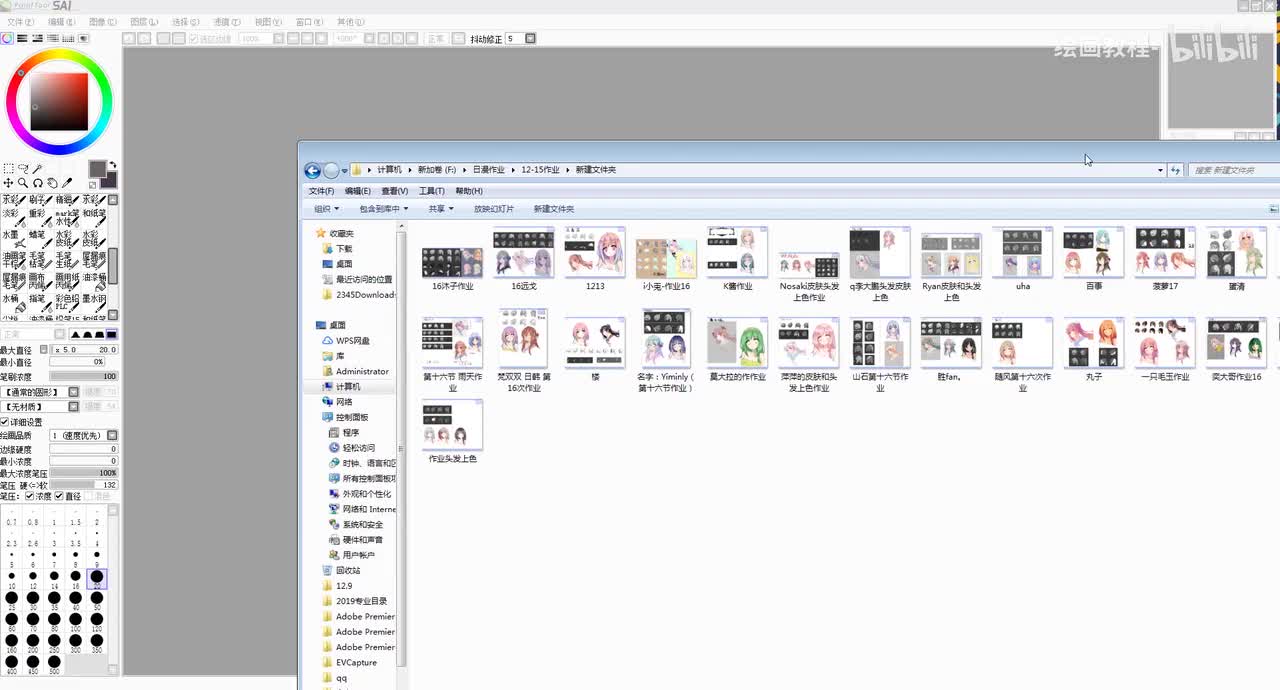1280x690 pixels.
Task: Swap foreground and background colors arrow
Action: tap(112, 165)
